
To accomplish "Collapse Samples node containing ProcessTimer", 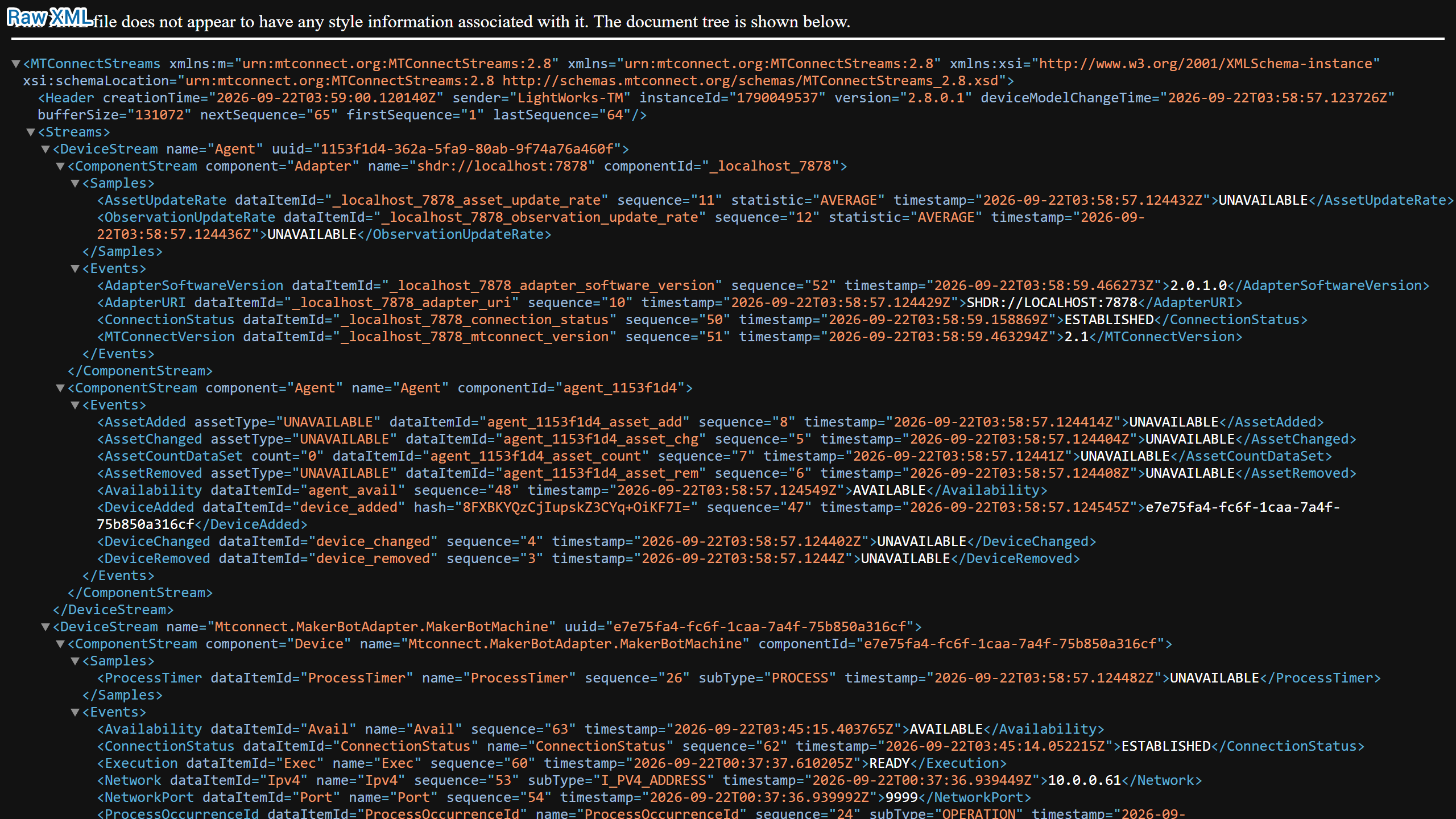I will (x=76, y=661).
